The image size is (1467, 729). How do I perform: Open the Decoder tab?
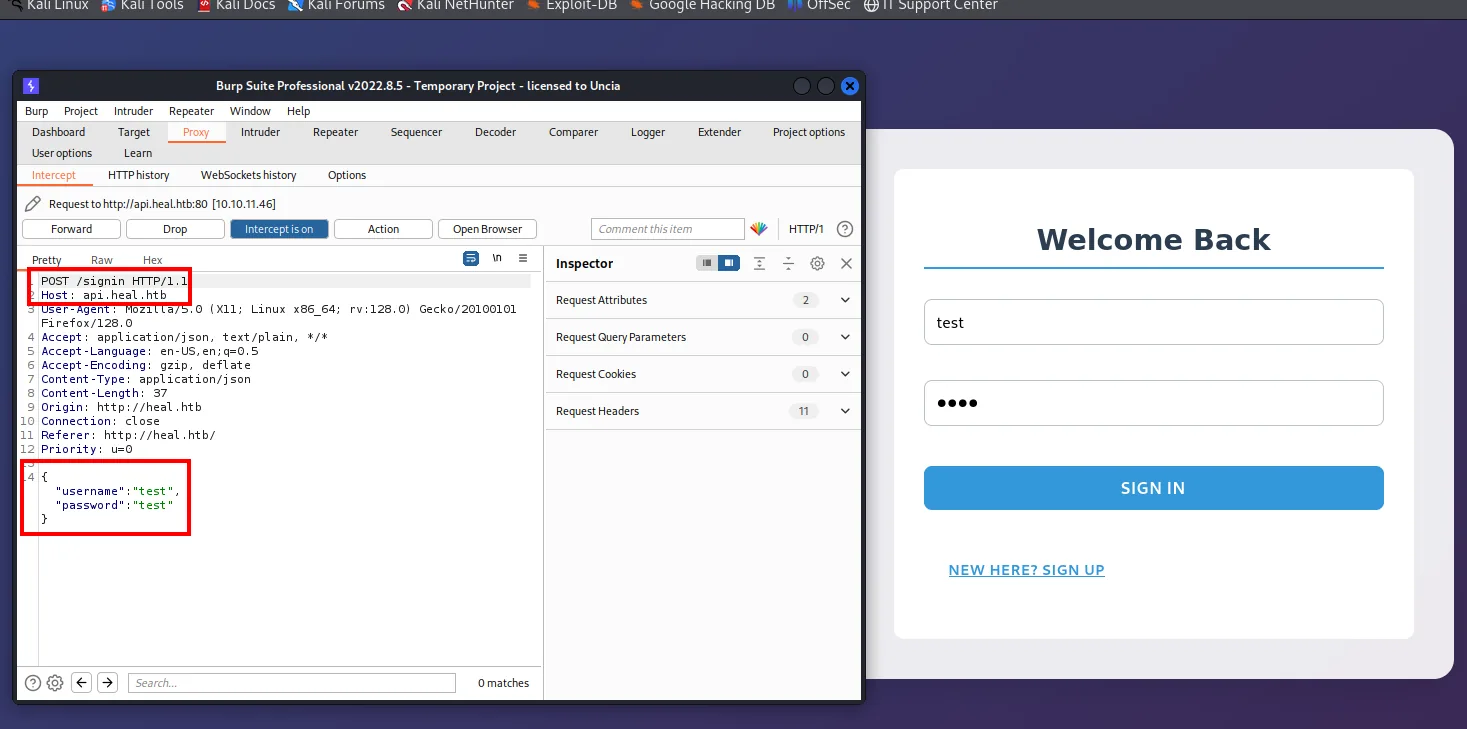point(495,132)
